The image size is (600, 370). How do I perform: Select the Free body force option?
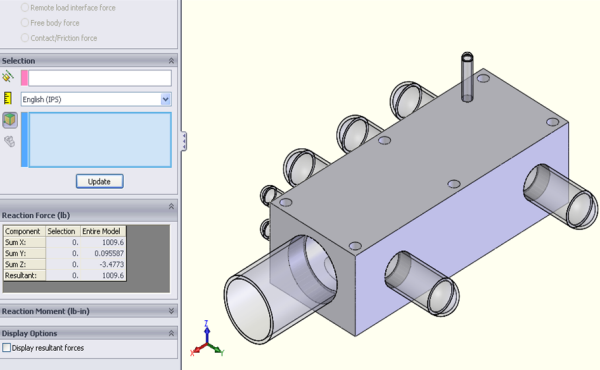click(x=25, y=23)
